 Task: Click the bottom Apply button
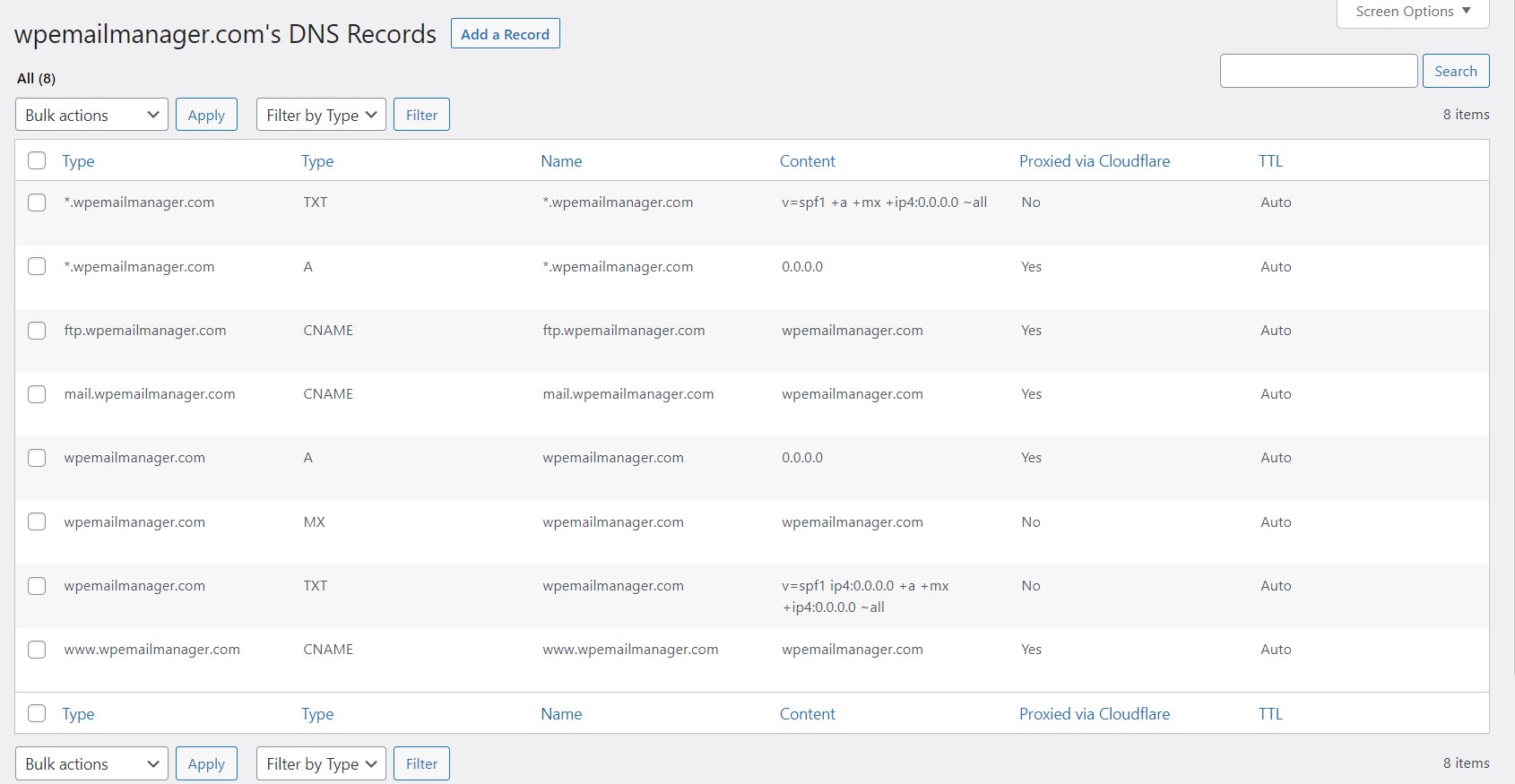pos(206,763)
